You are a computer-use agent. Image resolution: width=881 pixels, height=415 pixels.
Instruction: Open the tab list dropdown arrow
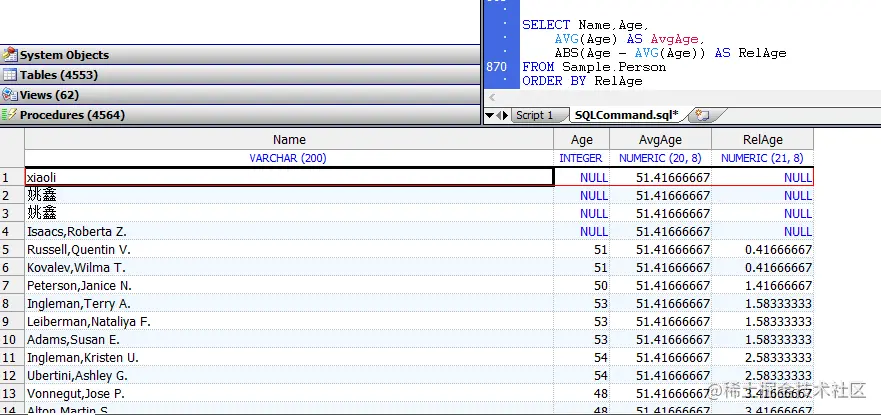click(489, 116)
